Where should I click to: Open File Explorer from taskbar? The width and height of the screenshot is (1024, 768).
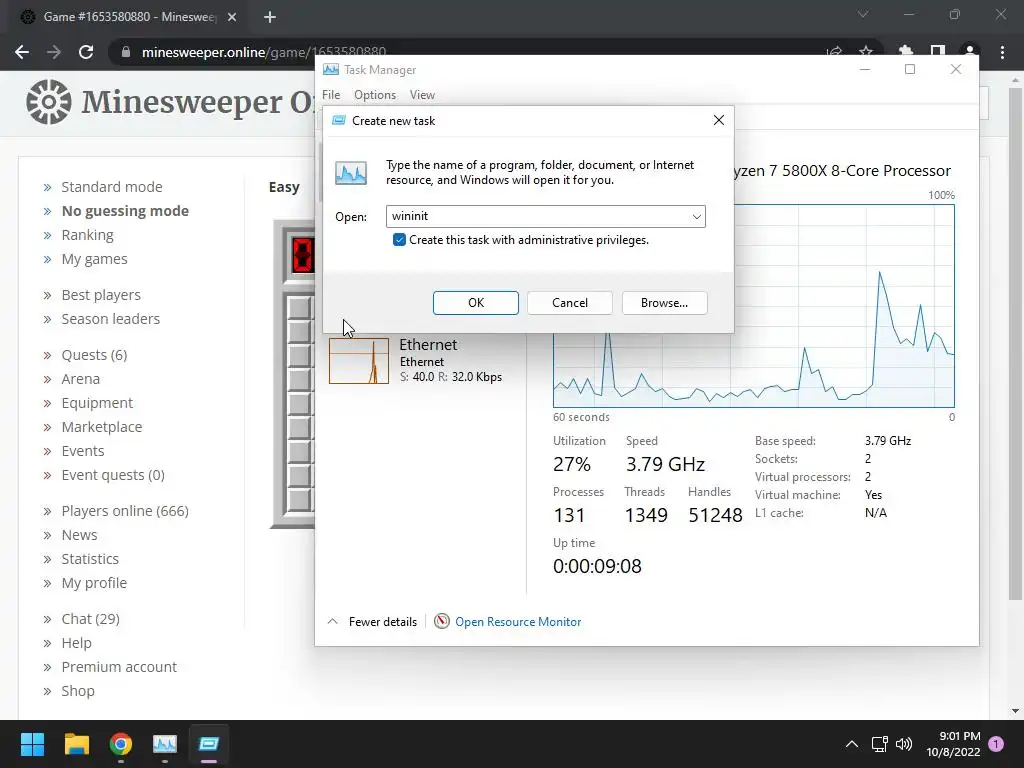(x=76, y=744)
